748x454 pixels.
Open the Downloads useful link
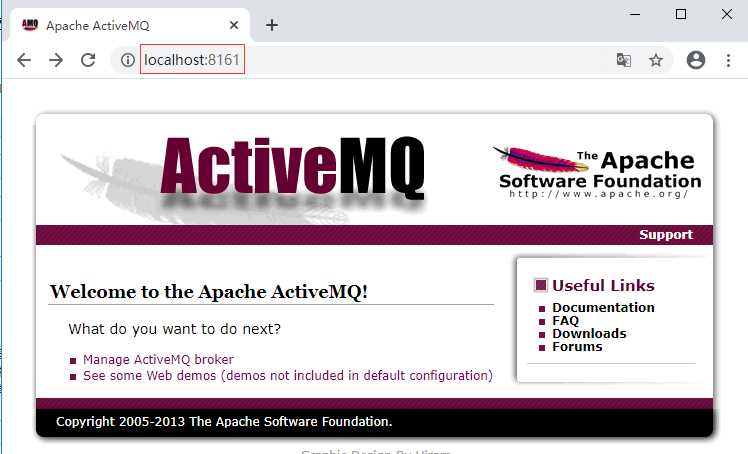point(589,333)
